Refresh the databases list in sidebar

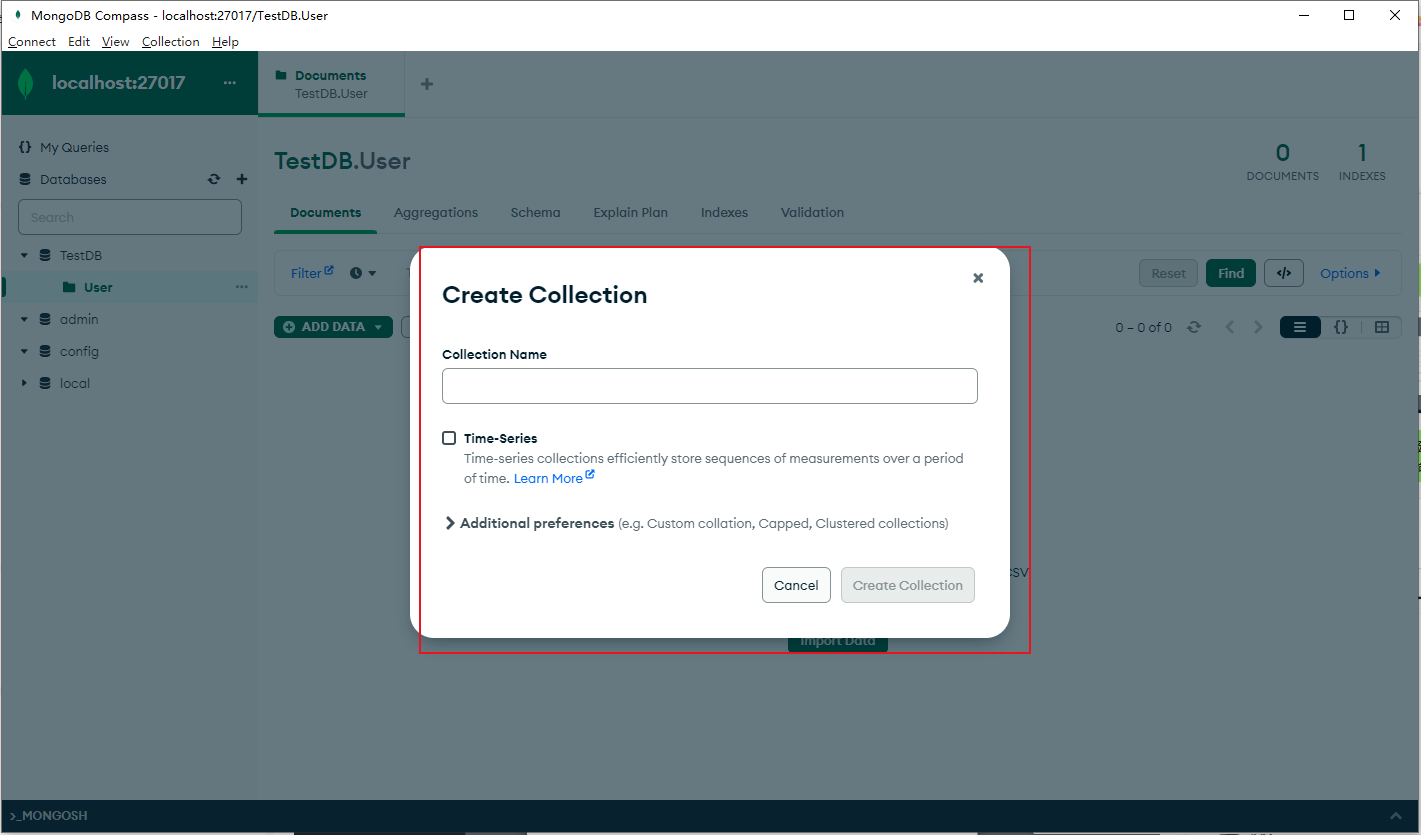[213, 180]
